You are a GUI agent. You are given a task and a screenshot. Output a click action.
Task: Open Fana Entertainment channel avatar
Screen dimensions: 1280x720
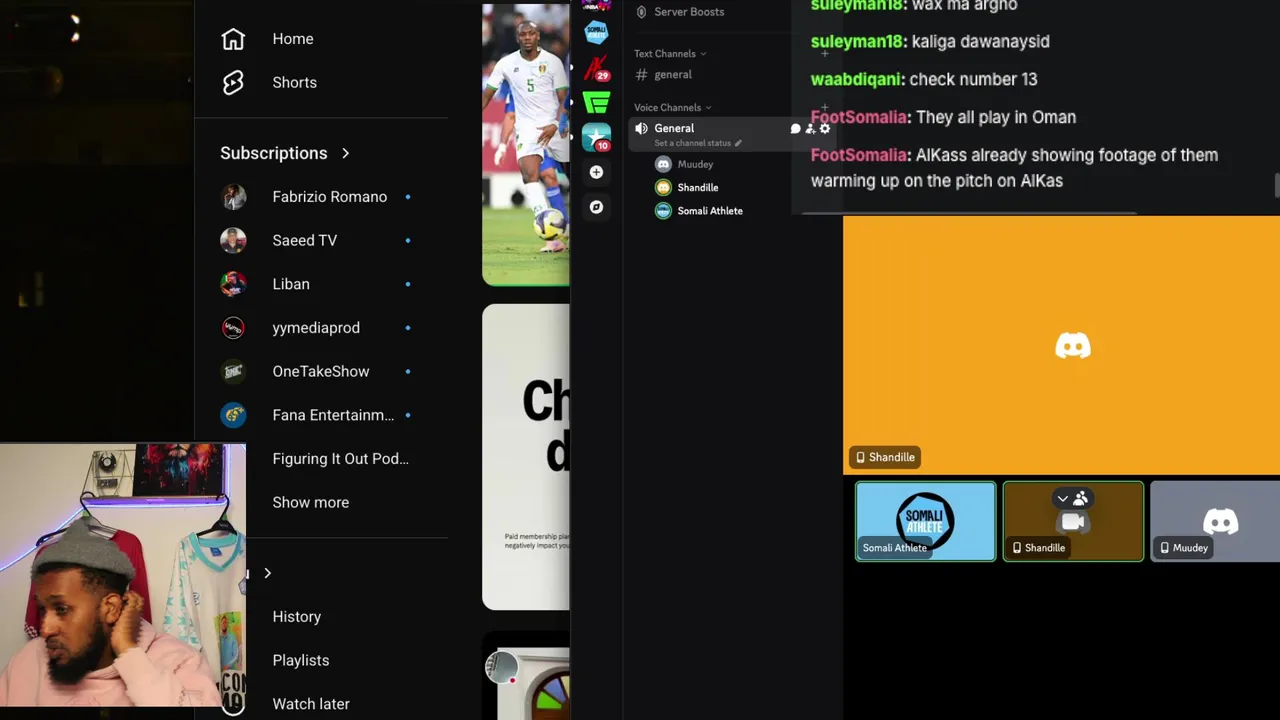pos(233,415)
